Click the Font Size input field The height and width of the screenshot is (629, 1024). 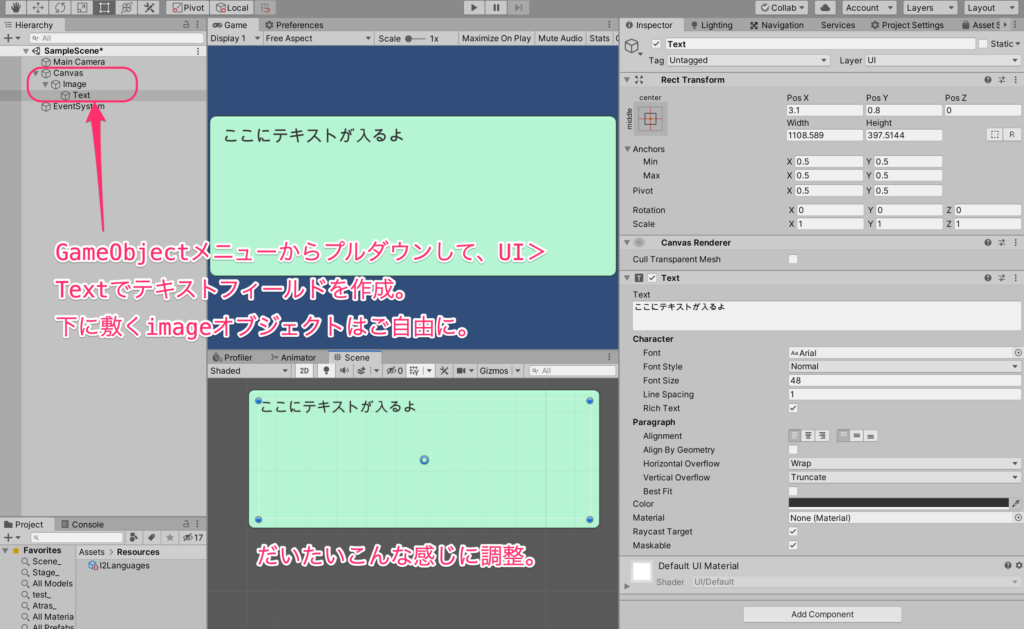tap(903, 381)
